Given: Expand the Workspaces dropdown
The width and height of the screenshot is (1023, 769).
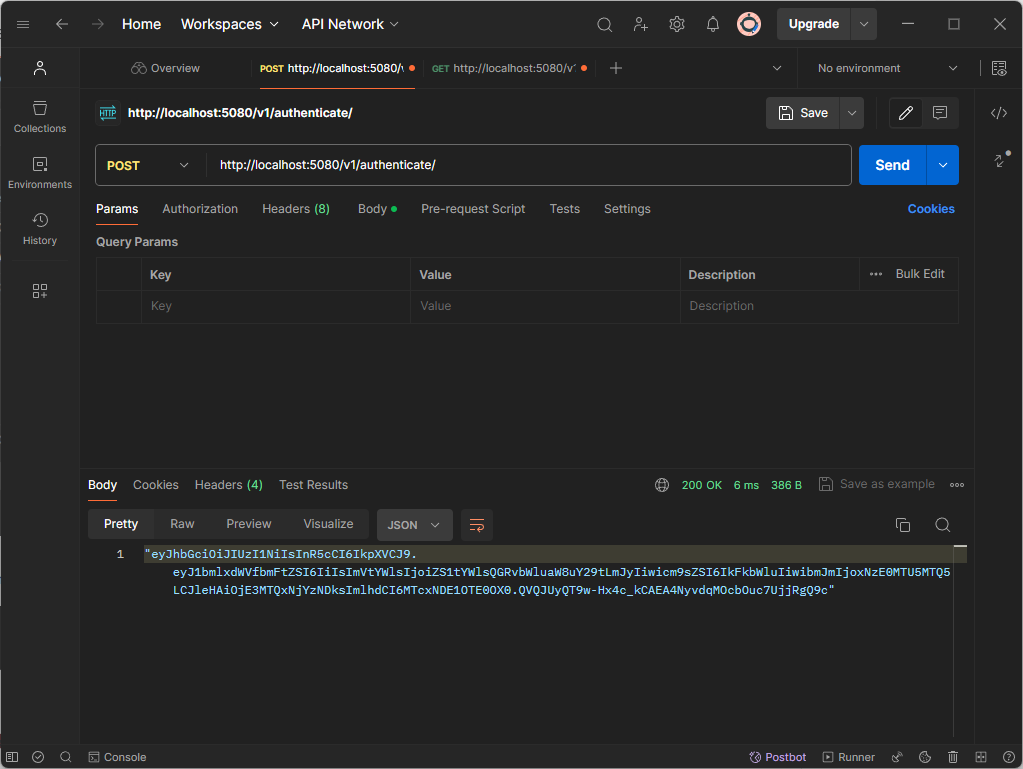Looking at the screenshot, I should pyautogui.click(x=230, y=24).
